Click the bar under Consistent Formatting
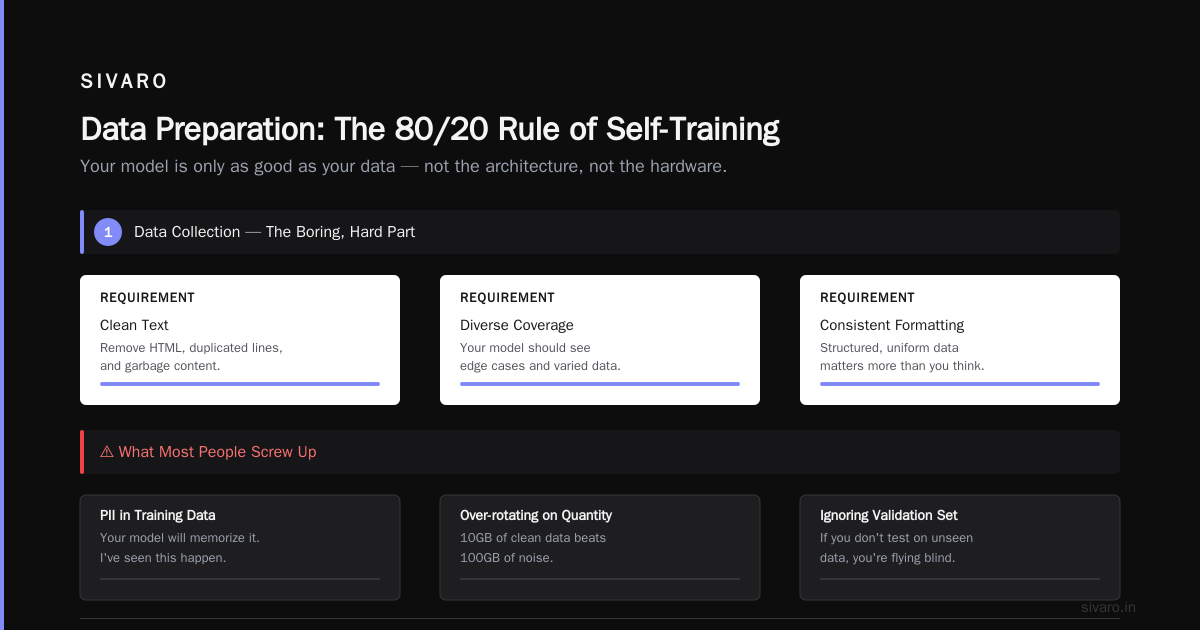 [960, 383]
